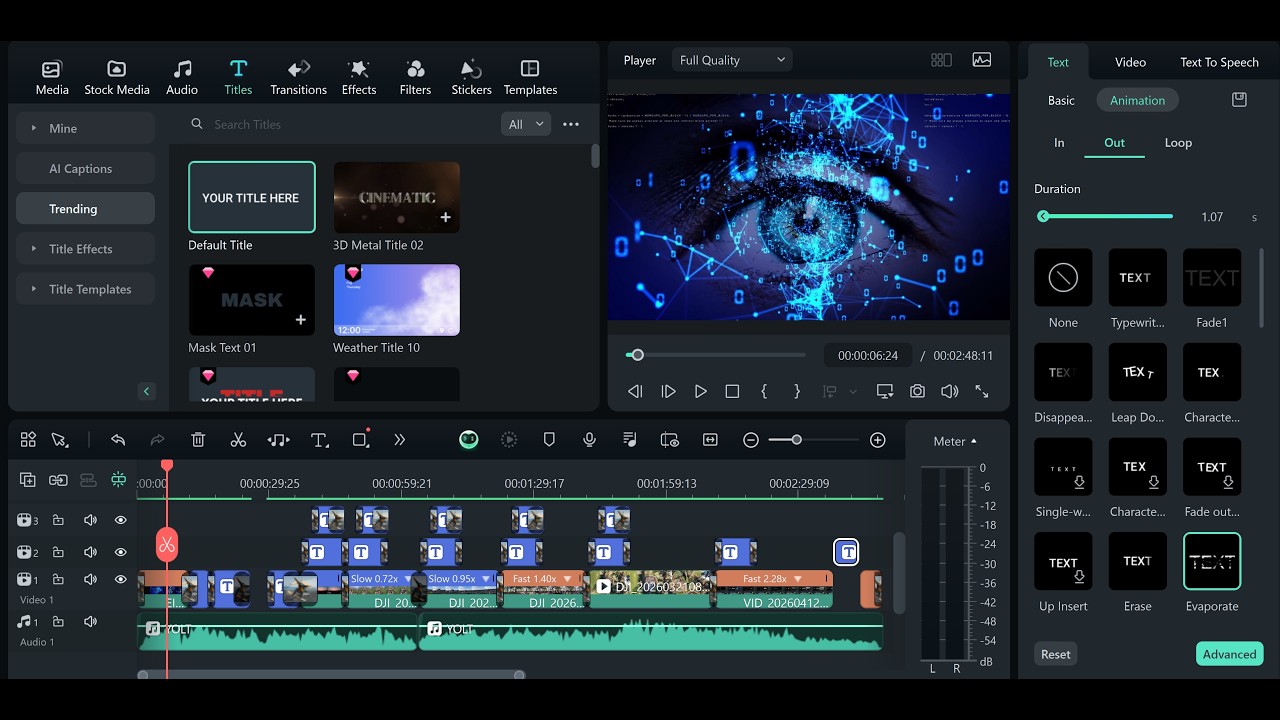Hide video track 3 with eye icon
Image resolution: width=1280 pixels, height=720 pixels.
point(121,520)
